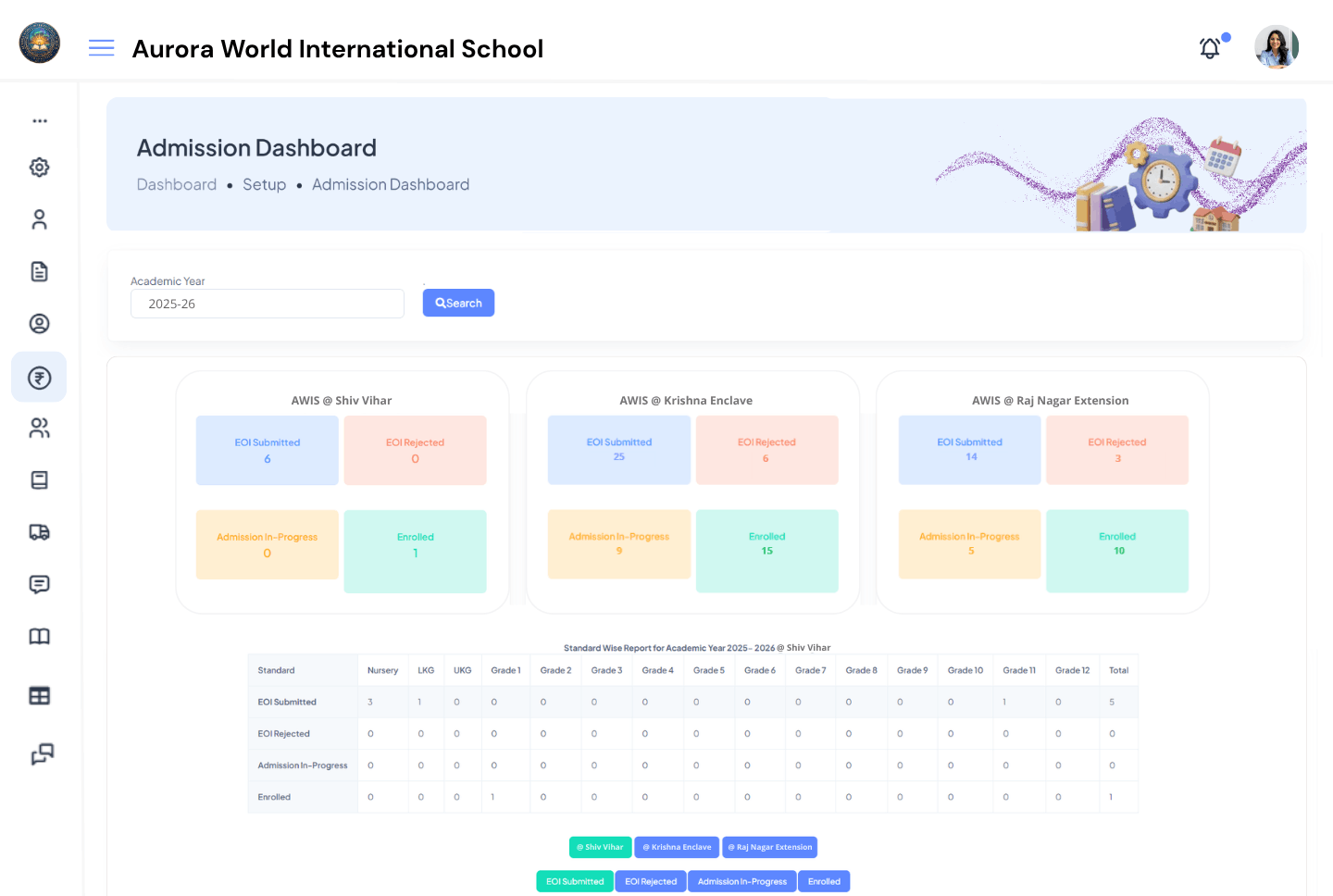Viewport: 1333px width, 896px height.
Task: Click the Aurora school logo
Action: tap(39, 43)
